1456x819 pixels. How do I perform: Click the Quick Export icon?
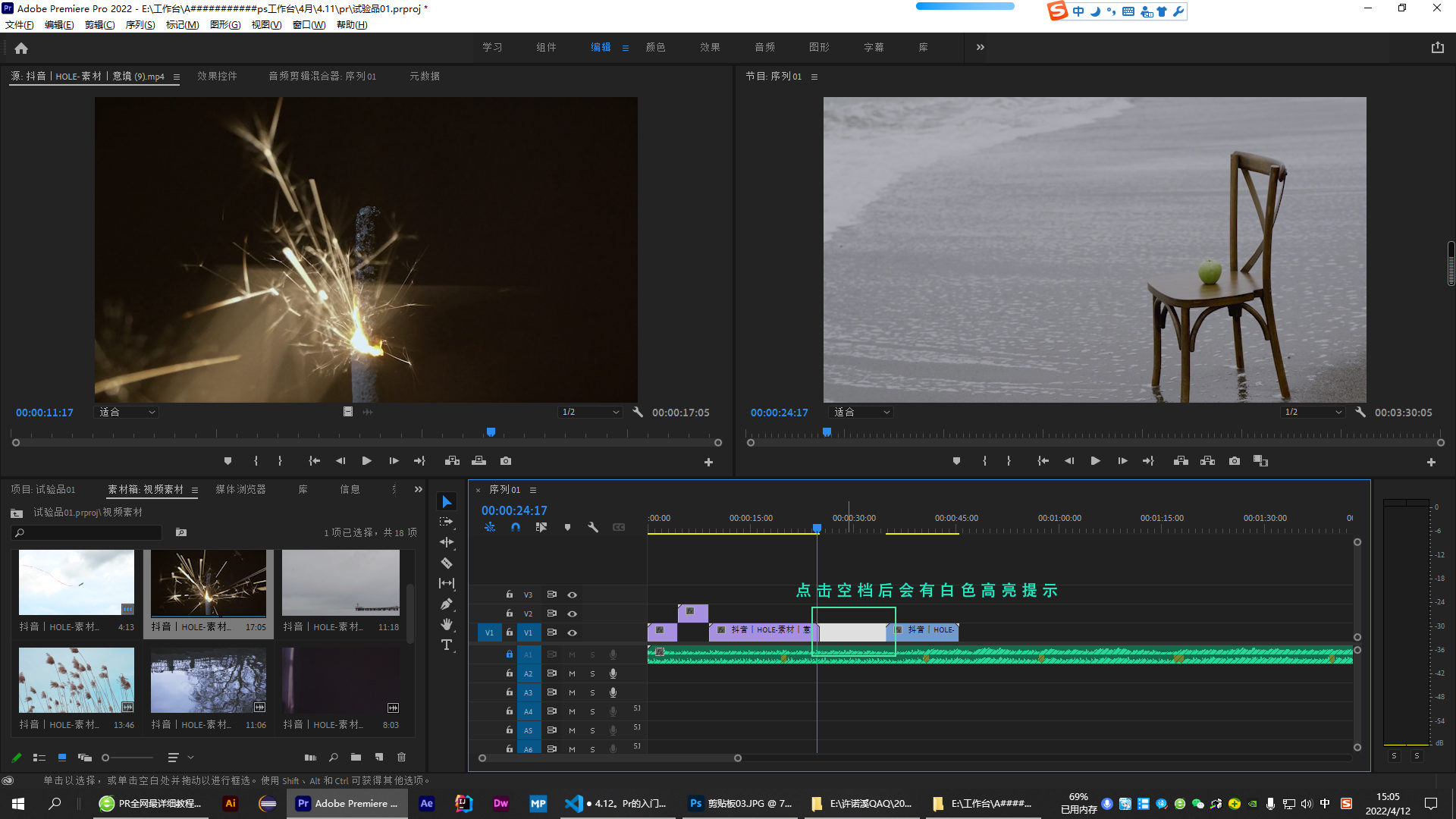(x=1437, y=47)
